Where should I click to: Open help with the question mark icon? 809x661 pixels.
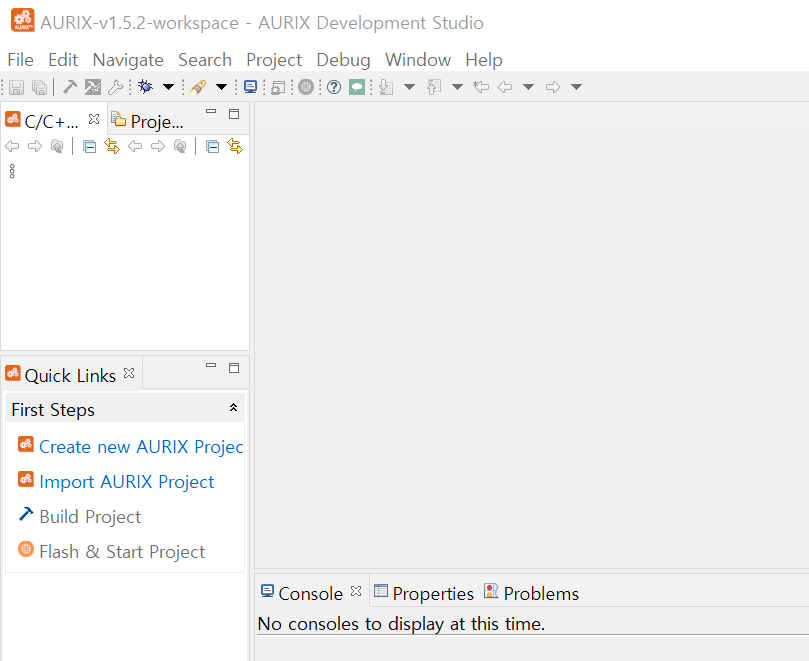[x=334, y=87]
